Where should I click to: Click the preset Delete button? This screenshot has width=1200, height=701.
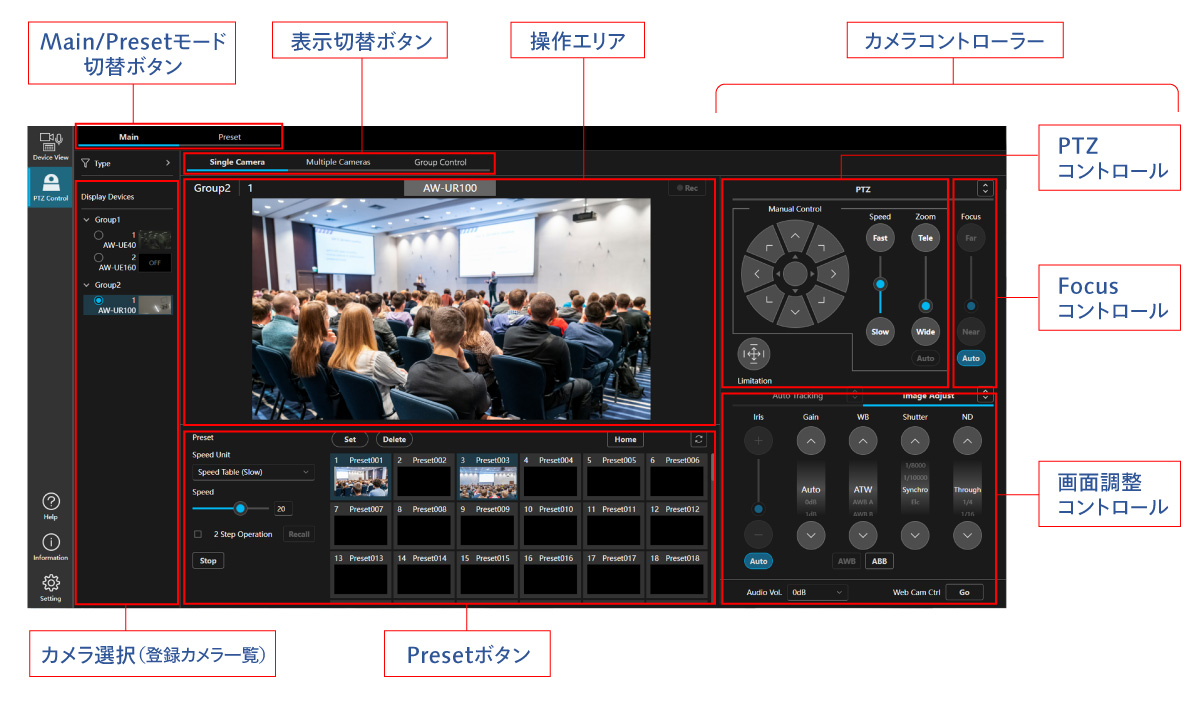(394, 439)
